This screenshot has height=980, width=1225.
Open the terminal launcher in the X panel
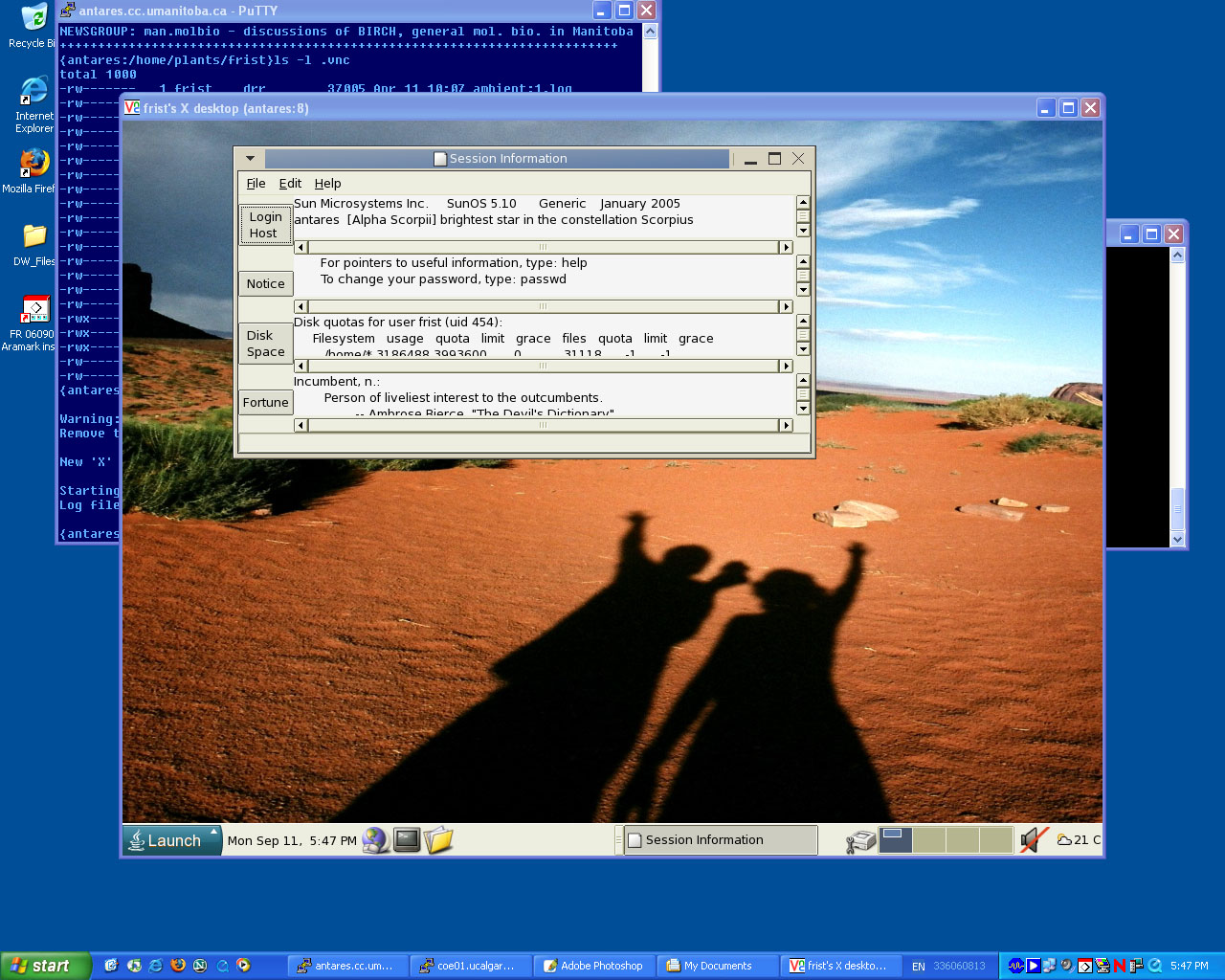pyautogui.click(x=407, y=840)
